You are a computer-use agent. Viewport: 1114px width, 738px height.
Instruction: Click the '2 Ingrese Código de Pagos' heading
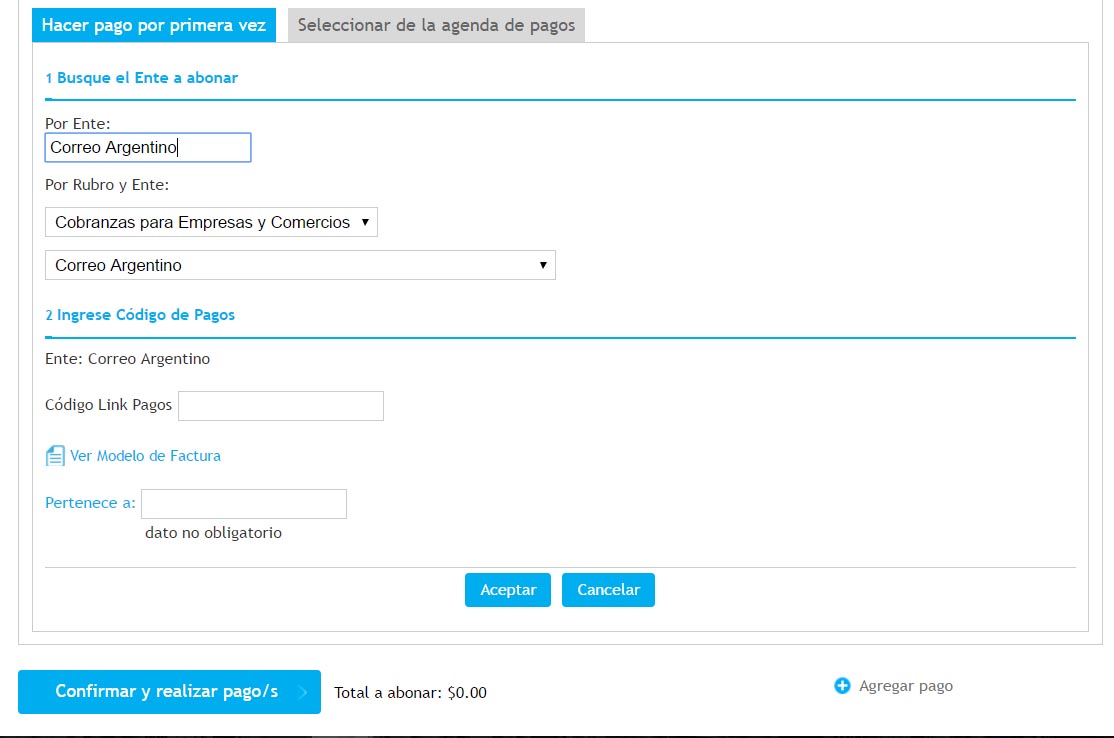[x=140, y=315]
